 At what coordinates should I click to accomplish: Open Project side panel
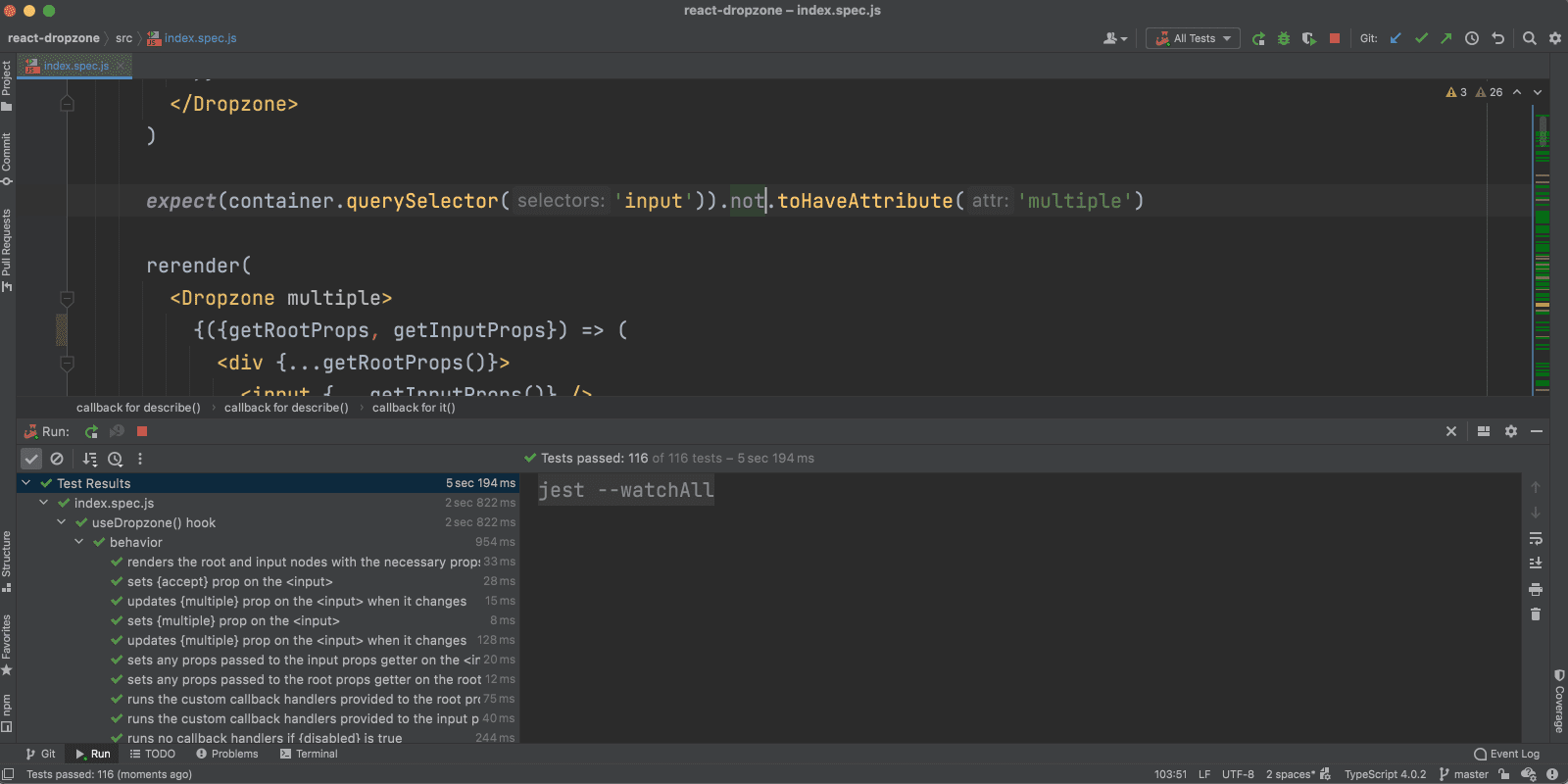[x=7, y=85]
